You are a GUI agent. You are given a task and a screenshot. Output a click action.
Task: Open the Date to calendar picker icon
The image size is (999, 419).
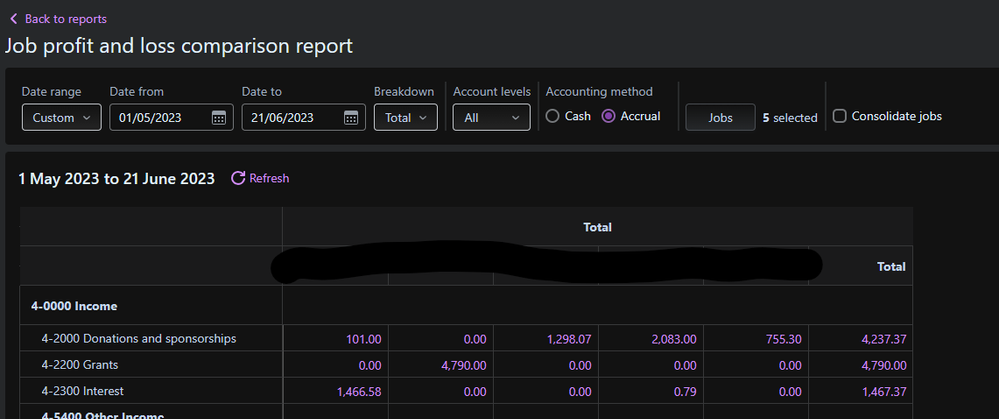351,118
